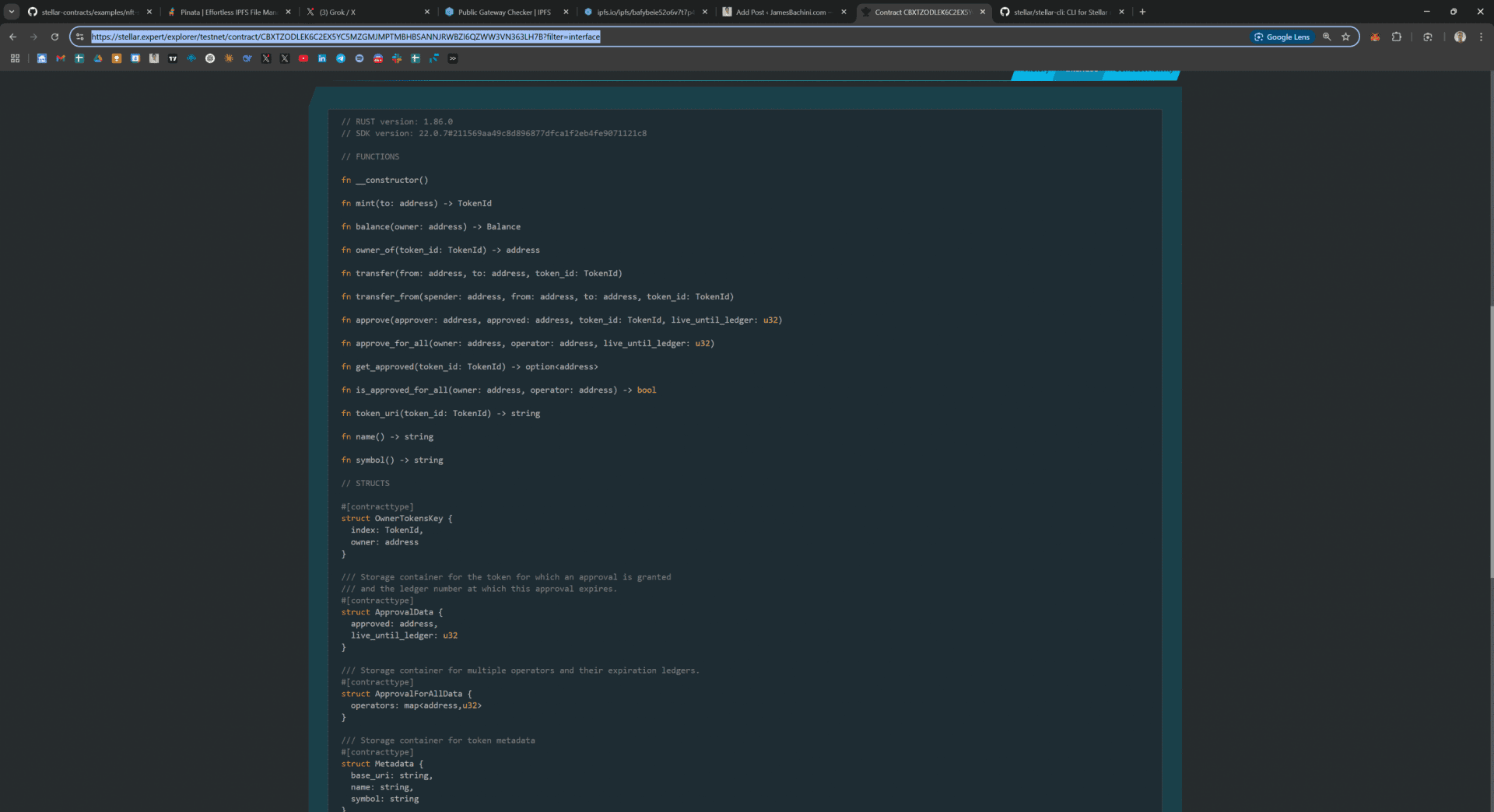1494x812 pixels.
Task: Open the Chrome three-dot menu
Action: point(1481,37)
